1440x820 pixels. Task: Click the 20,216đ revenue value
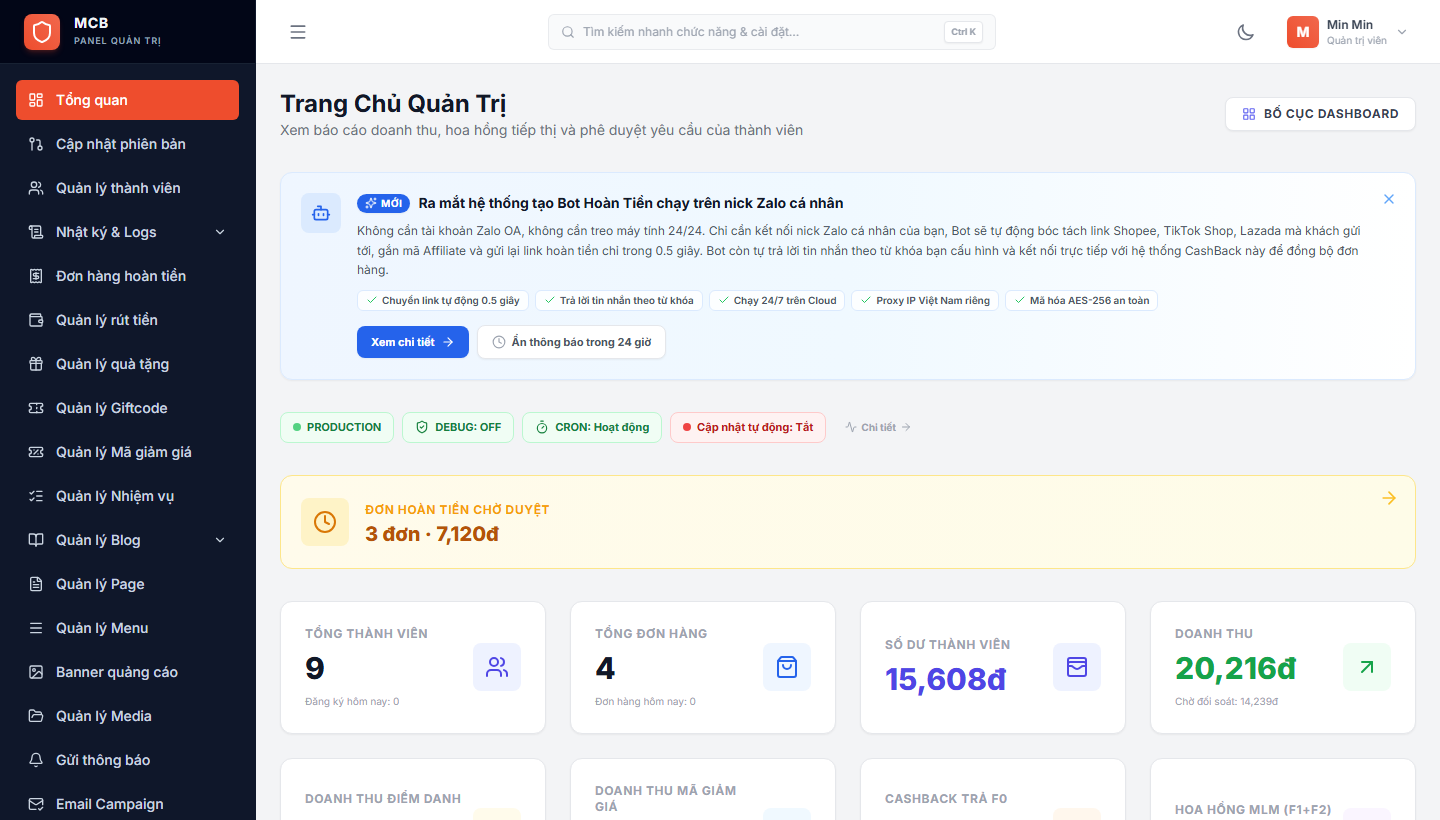tap(1236, 668)
